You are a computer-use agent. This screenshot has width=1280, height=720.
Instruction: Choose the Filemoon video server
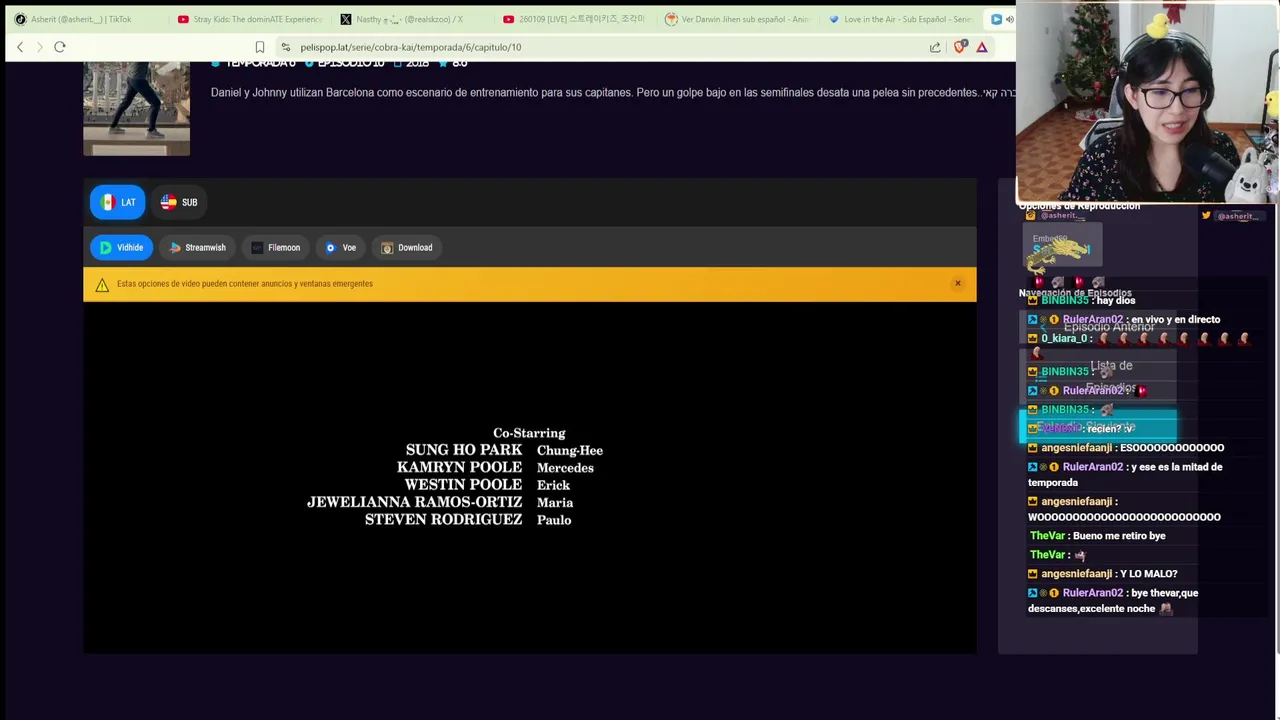tap(275, 248)
